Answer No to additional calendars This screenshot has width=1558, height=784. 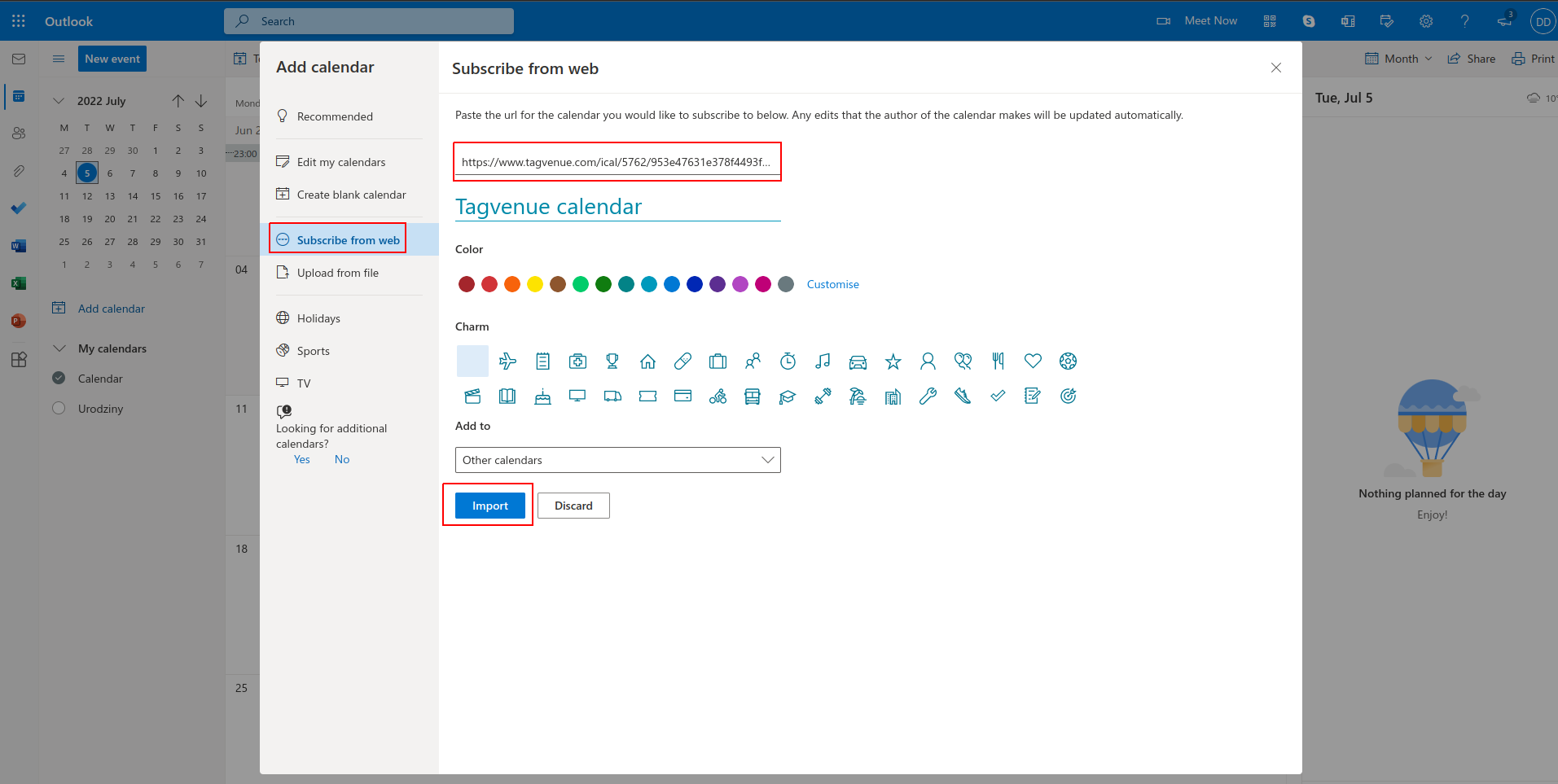[342, 459]
